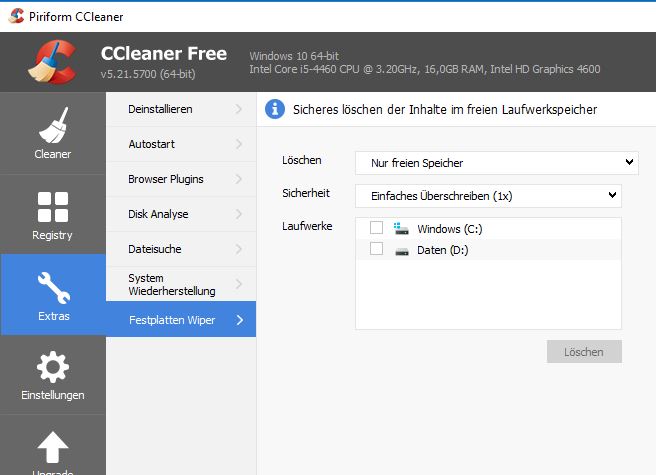The width and height of the screenshot is (656, 475).
Task: Click the Daten (D:) drive icon
Action: pos(402,251)
